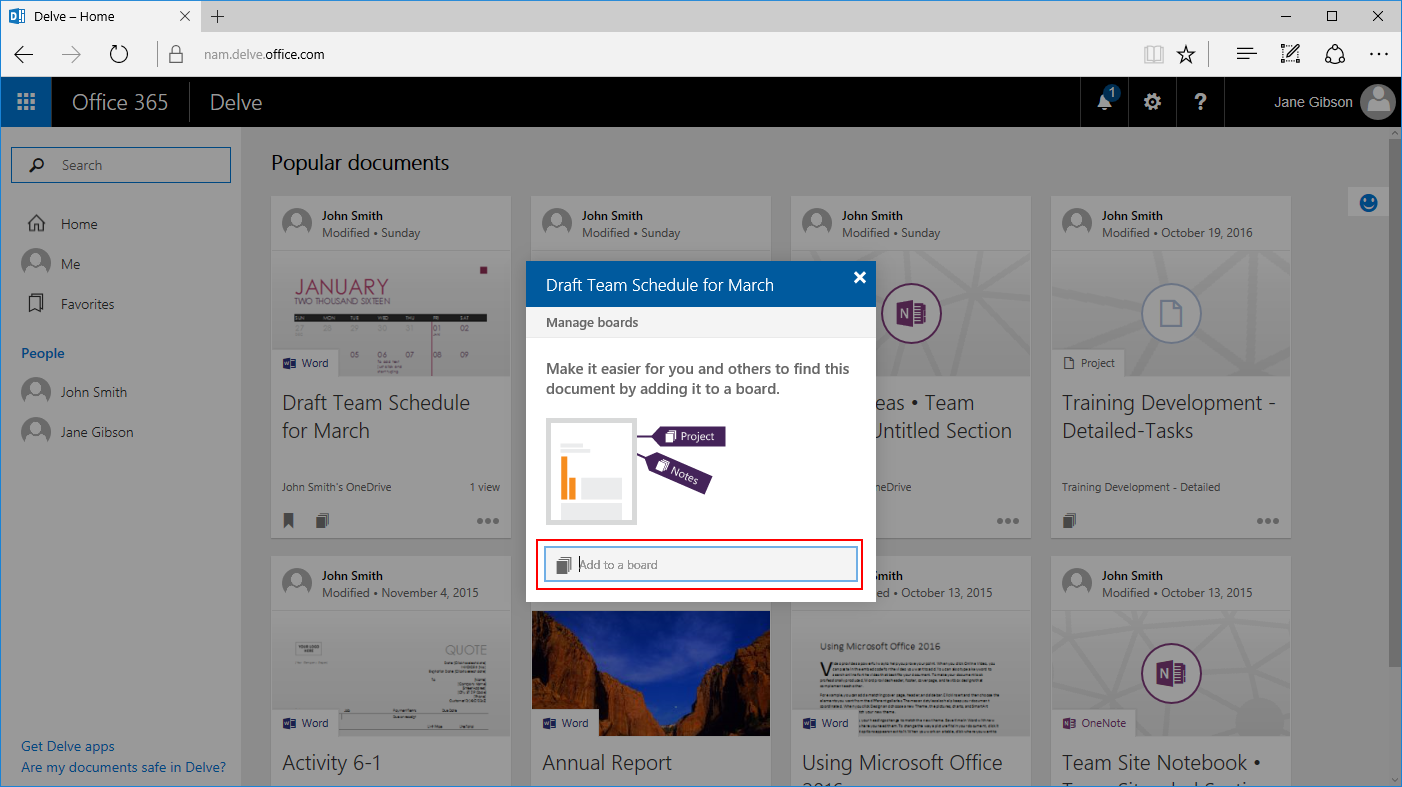Open browser reading view
This screenshot has height=787, width=1402.
1154,54
